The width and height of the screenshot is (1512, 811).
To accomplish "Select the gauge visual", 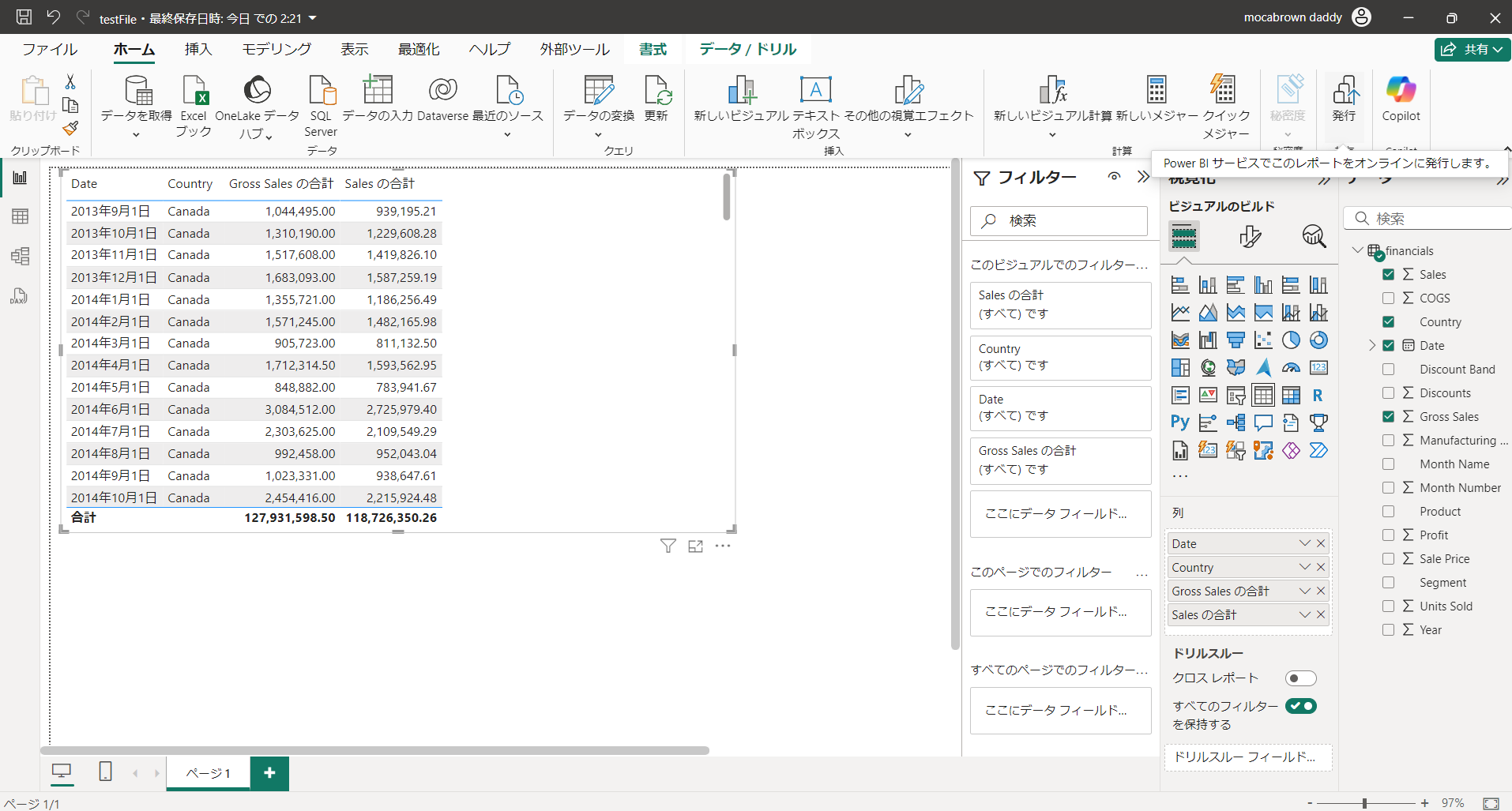I will (1291, 367).
